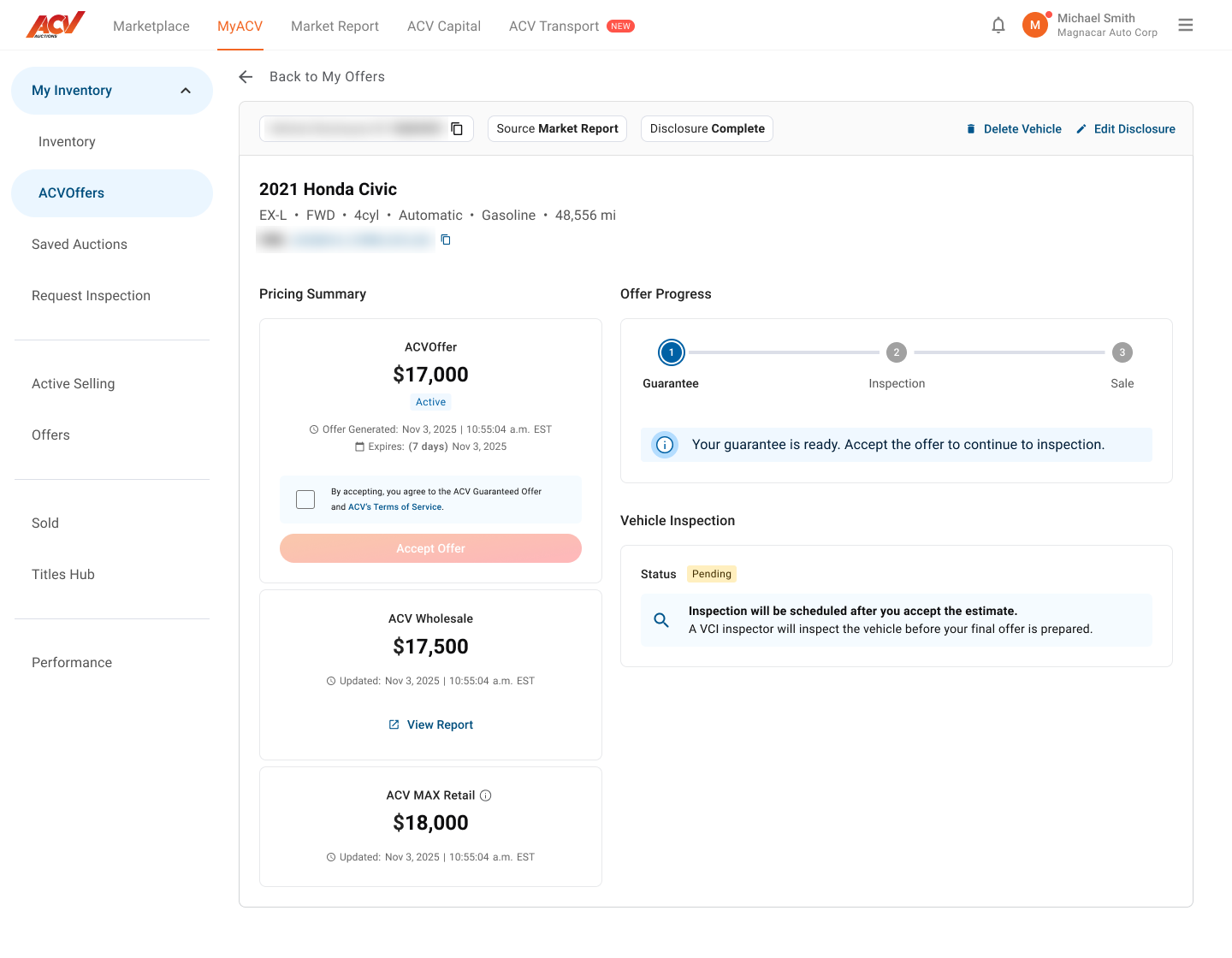Click the Active offer badge
The width and height of the screenshot is (1232, 958).
coord(430,402)
